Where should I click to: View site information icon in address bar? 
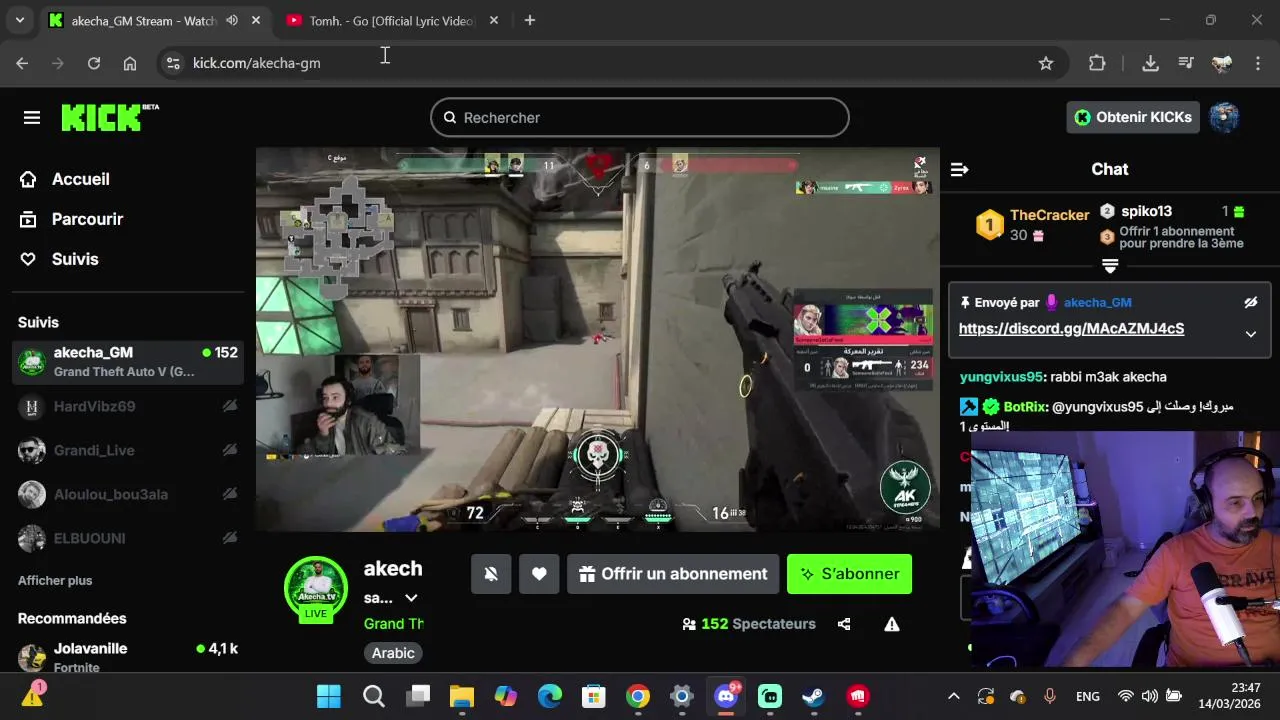[173, 63]
